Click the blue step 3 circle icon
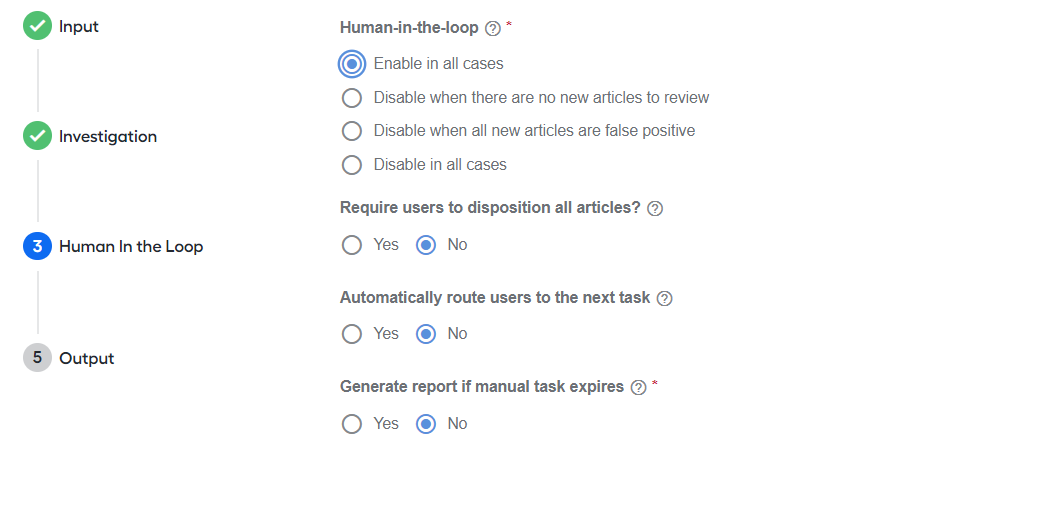This screenshot has width=1047, height=507. tap(37, 246)
